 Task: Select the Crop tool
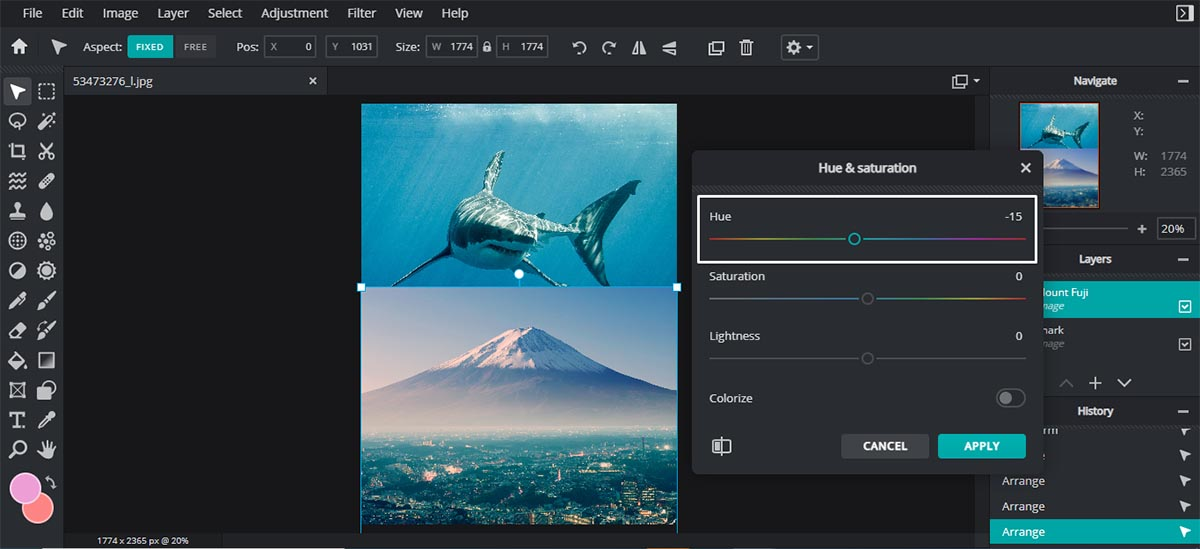17,151
